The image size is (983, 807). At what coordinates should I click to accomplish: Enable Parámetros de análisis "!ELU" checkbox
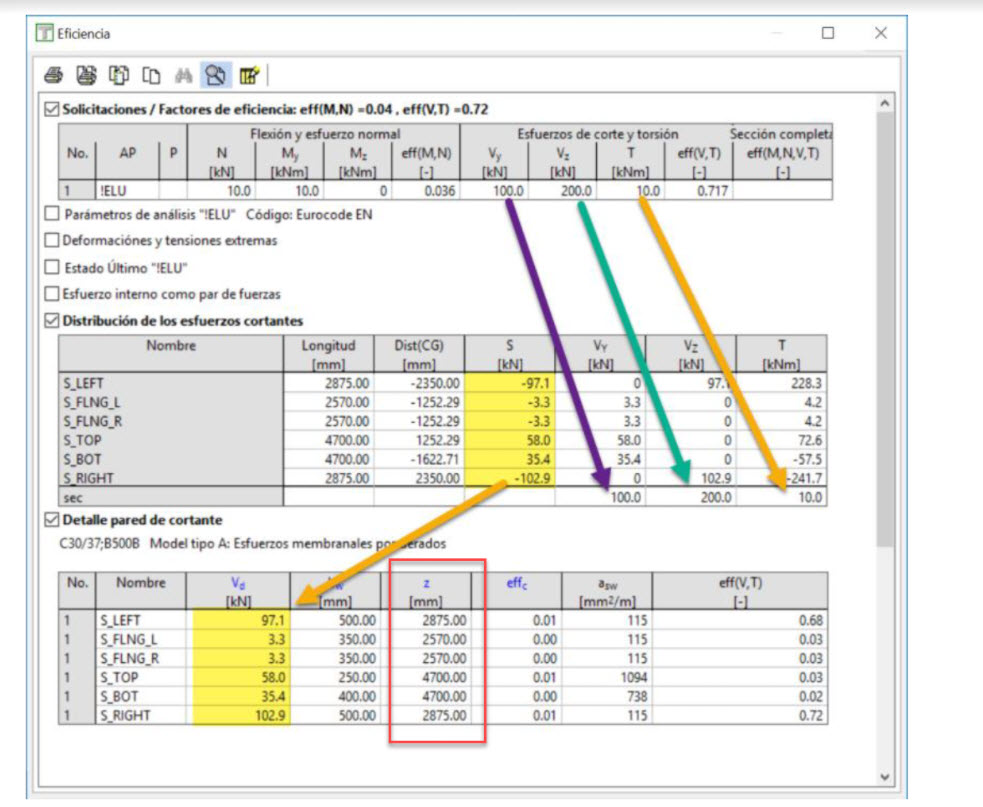[52, 214]
